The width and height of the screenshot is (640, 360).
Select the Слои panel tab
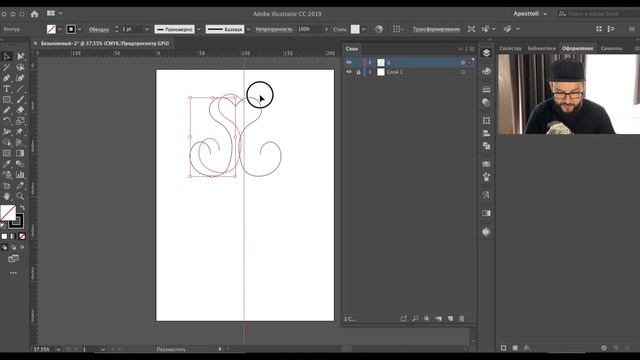(x=351, y=49)
